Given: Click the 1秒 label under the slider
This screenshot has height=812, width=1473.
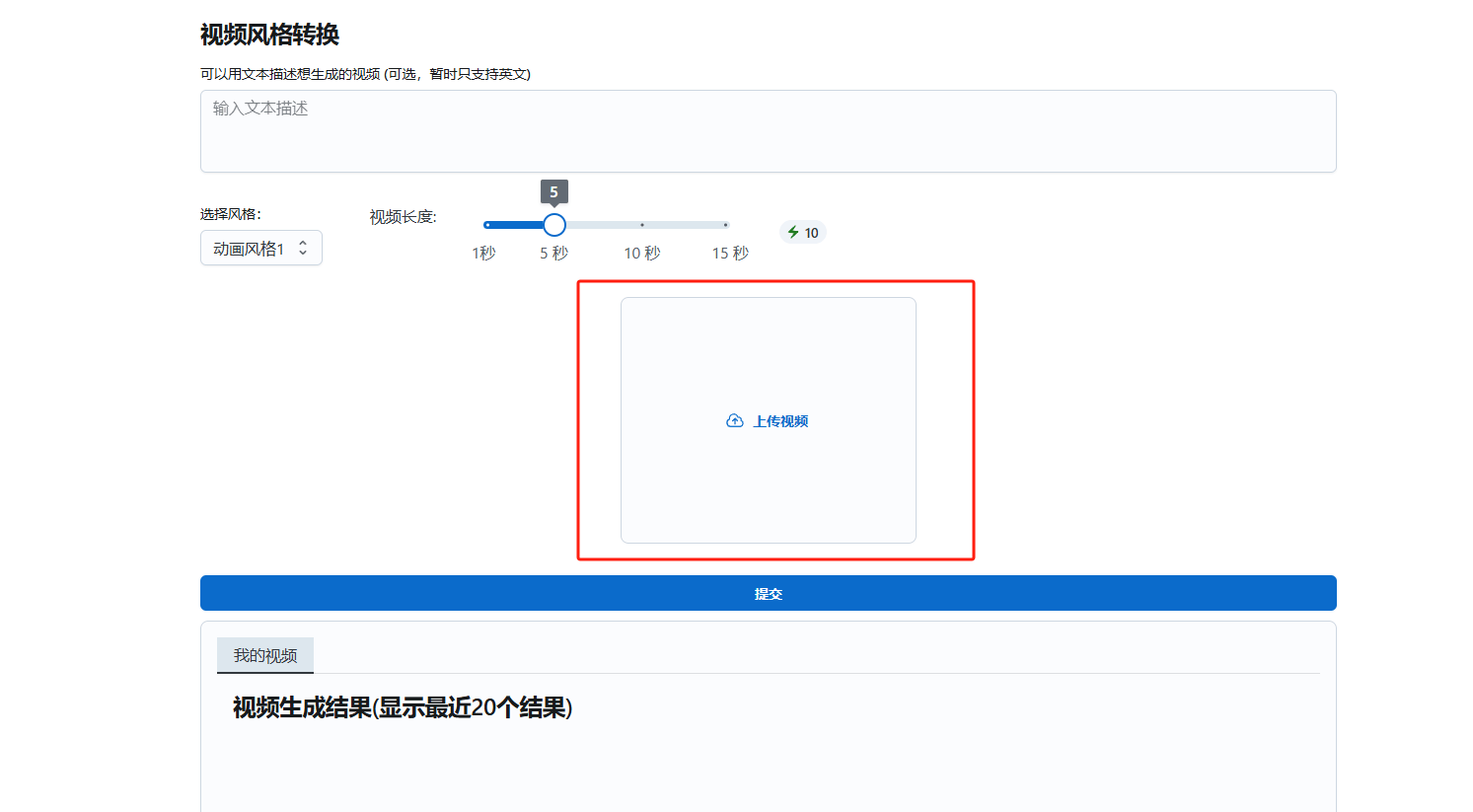Looking at the screenshot, I should click(484, 252).
